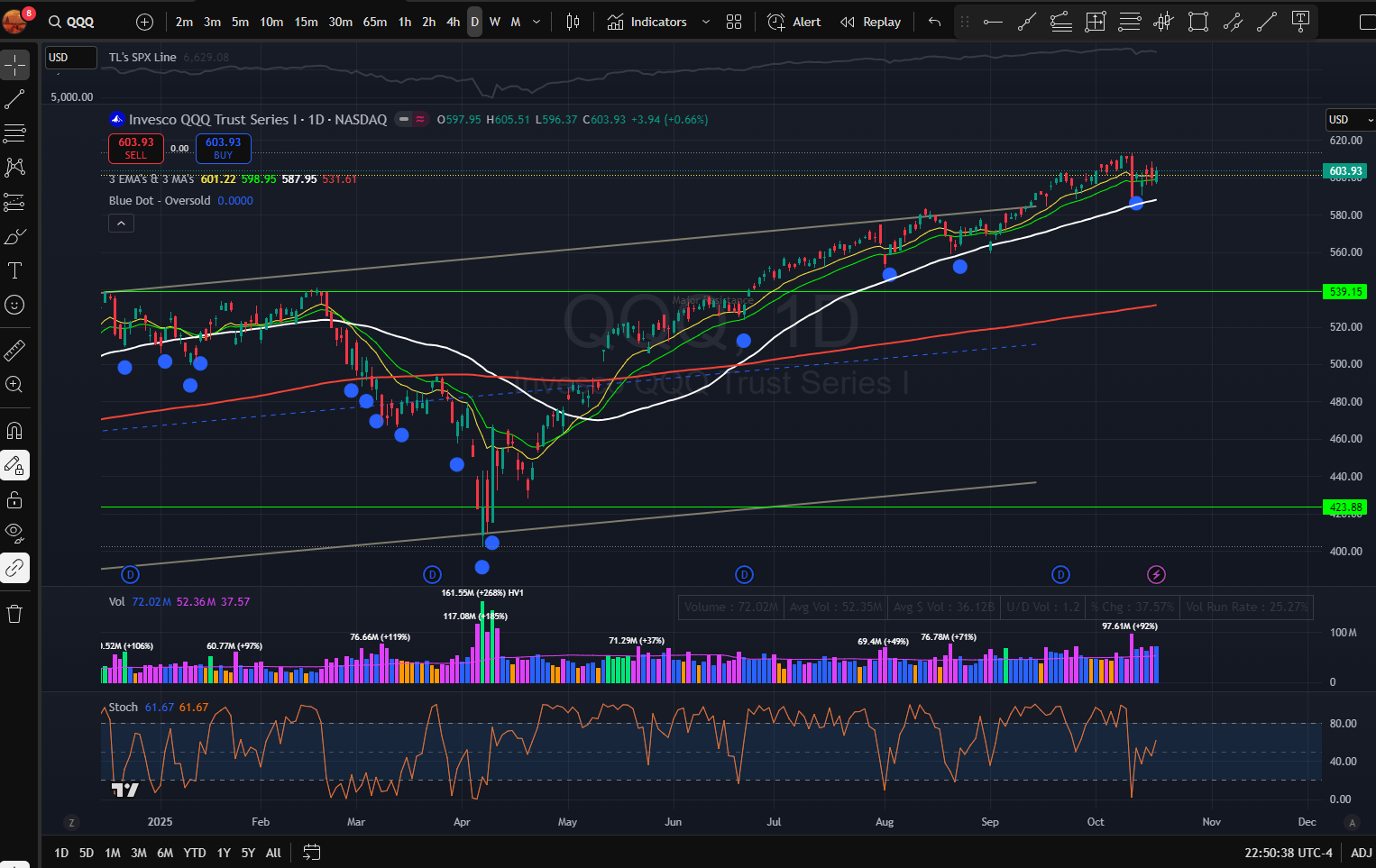Switch to the 4h timeframe
Viewport: 1376px width, 868px height.
click(x=453, y=22)
